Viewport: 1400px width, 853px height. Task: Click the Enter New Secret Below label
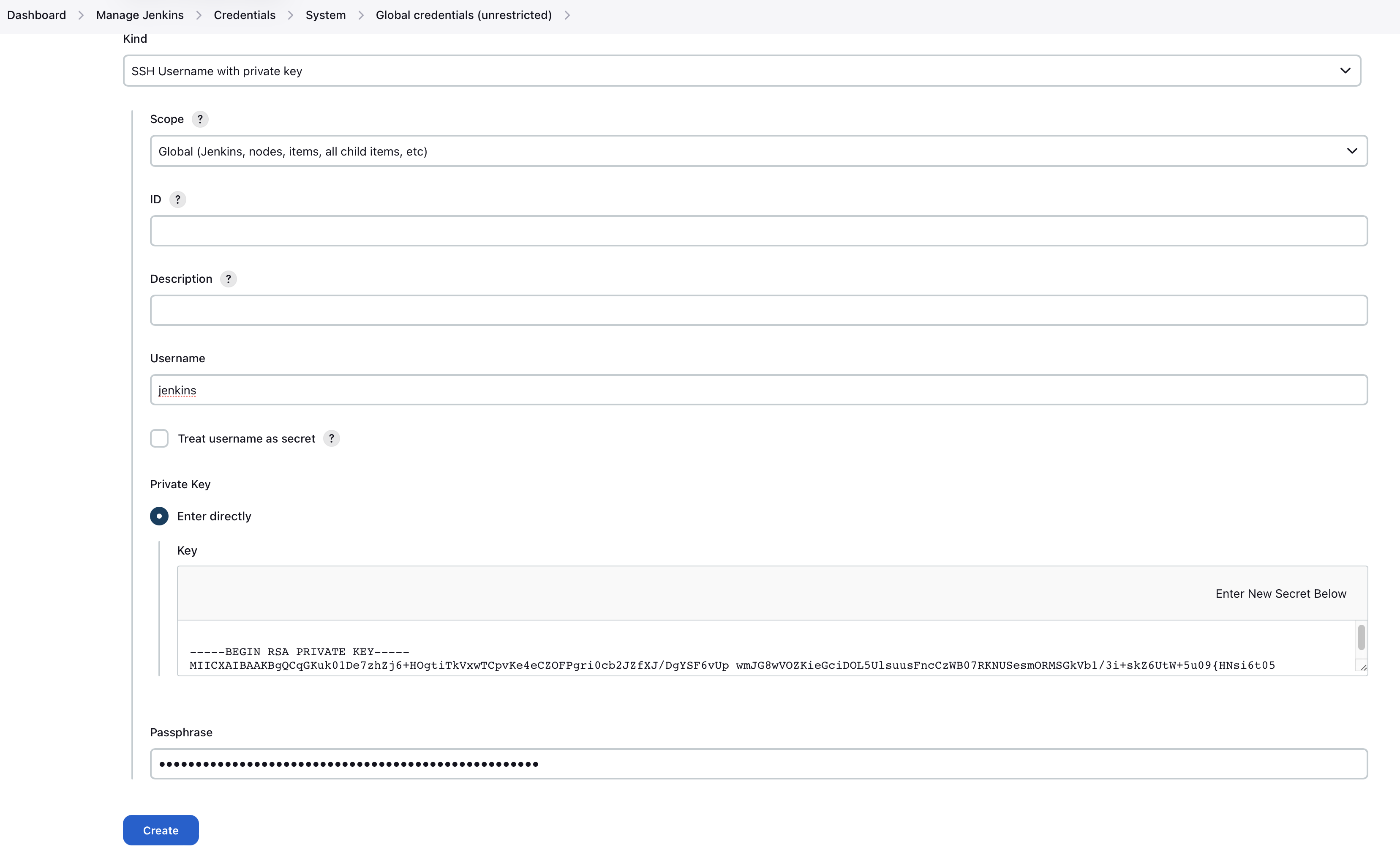pos(1280,593)
